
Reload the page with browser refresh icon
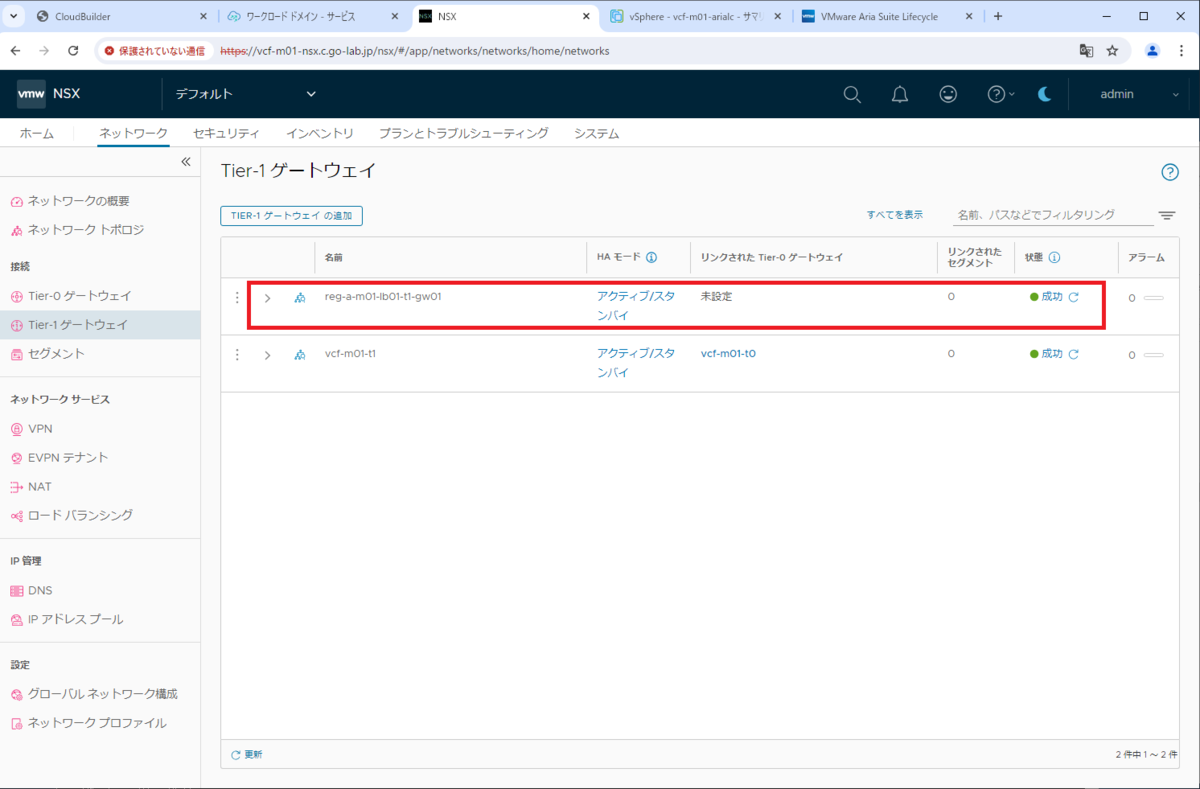click(73, 51)
